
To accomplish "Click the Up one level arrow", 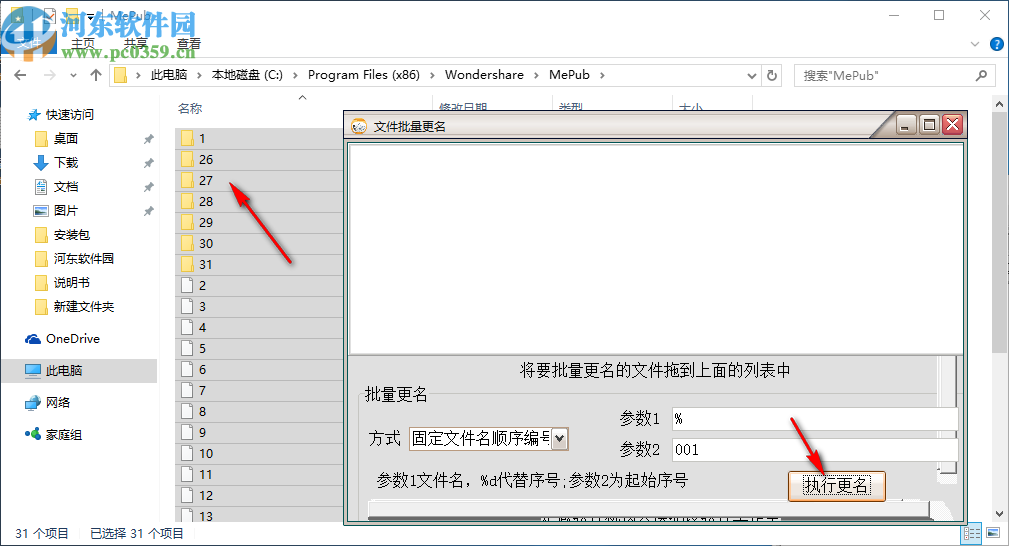I will pos(96,75).
